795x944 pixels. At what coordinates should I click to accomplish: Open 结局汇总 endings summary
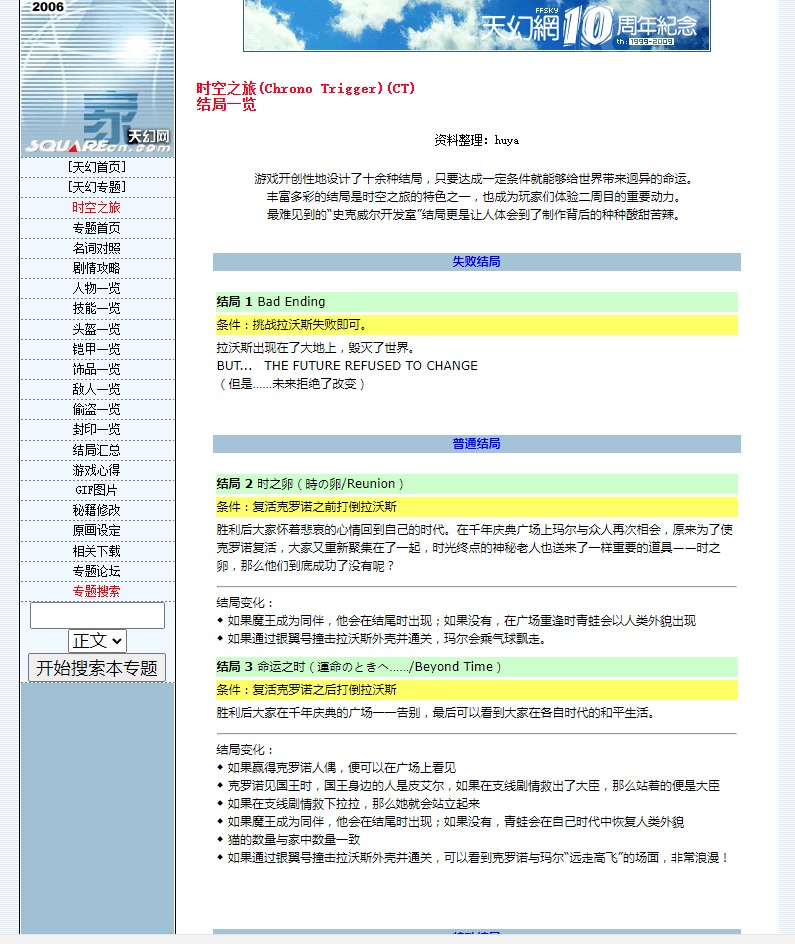coord(97,450)
